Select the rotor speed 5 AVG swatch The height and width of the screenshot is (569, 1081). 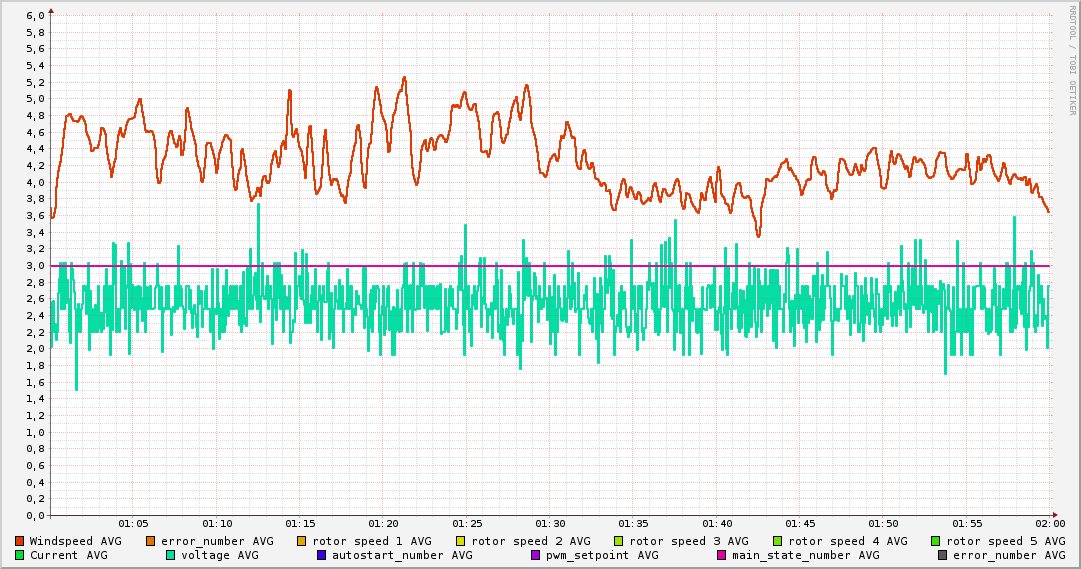936,541
